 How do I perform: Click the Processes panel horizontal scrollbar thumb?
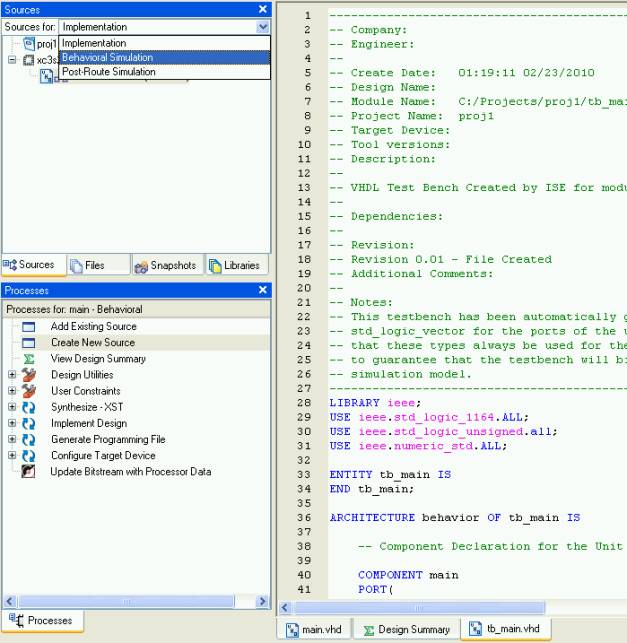[x=127, y=602]
